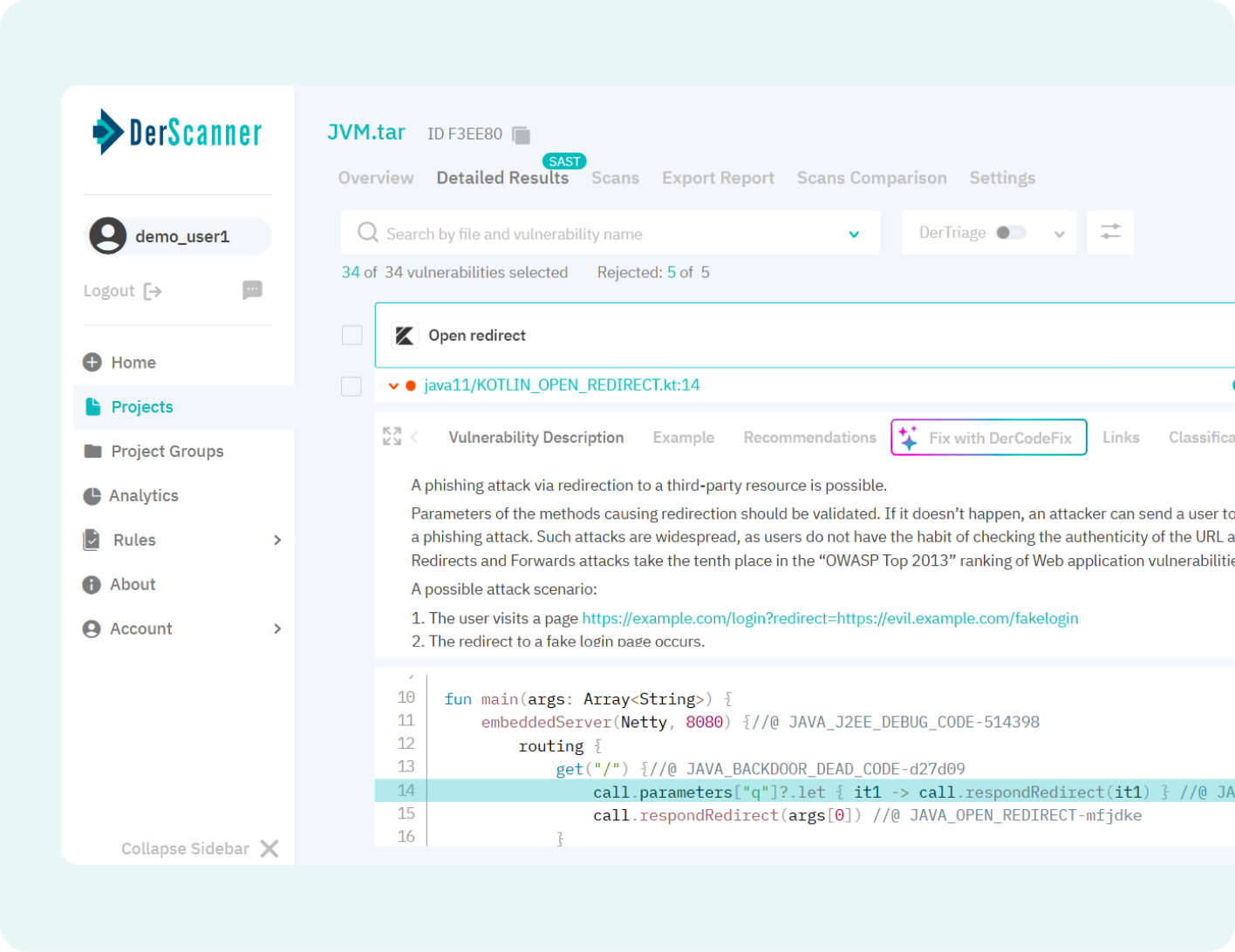Expand details using the fullscreen arrows icon
Screen dimensions: 1235x952
391,437
